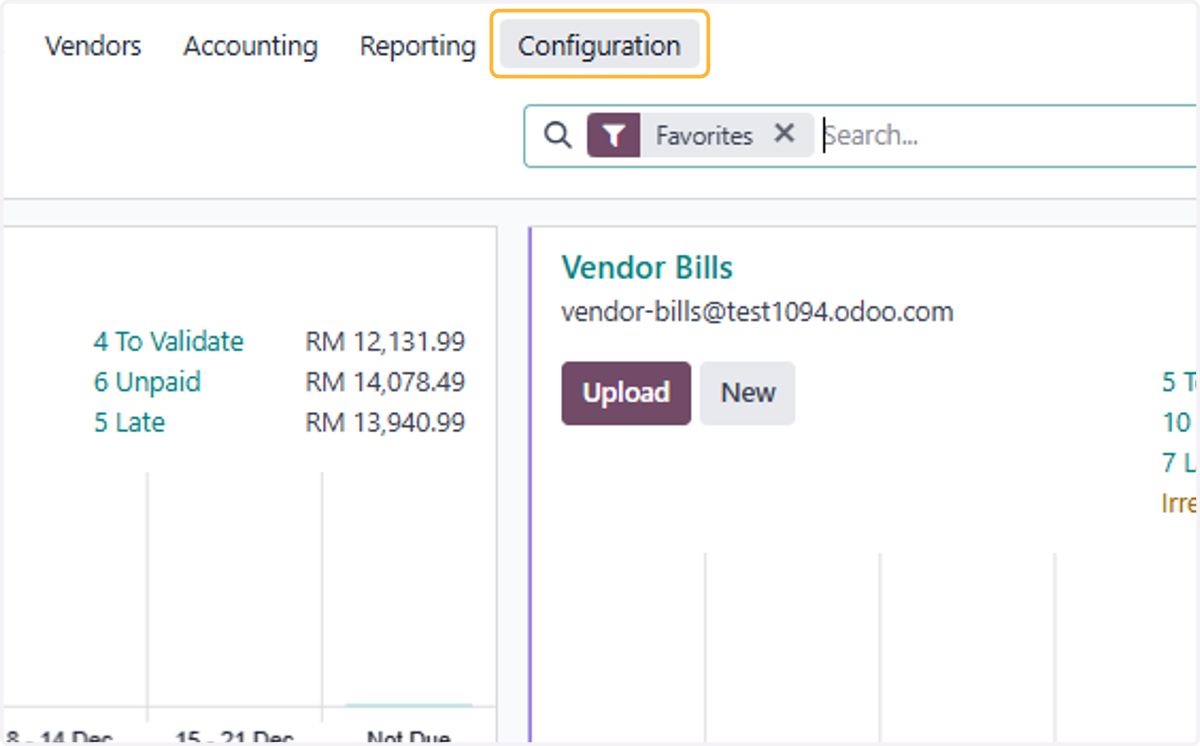Focus the Search input field
This screenshot has height=746, width=1200.
pyautogui.click(x=1008, y=135)
